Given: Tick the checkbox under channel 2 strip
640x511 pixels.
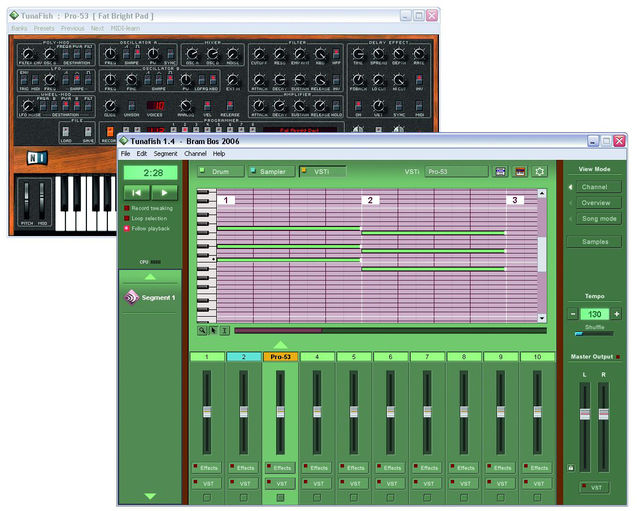Looking at the screenshot, I should (x=244, y=498).
